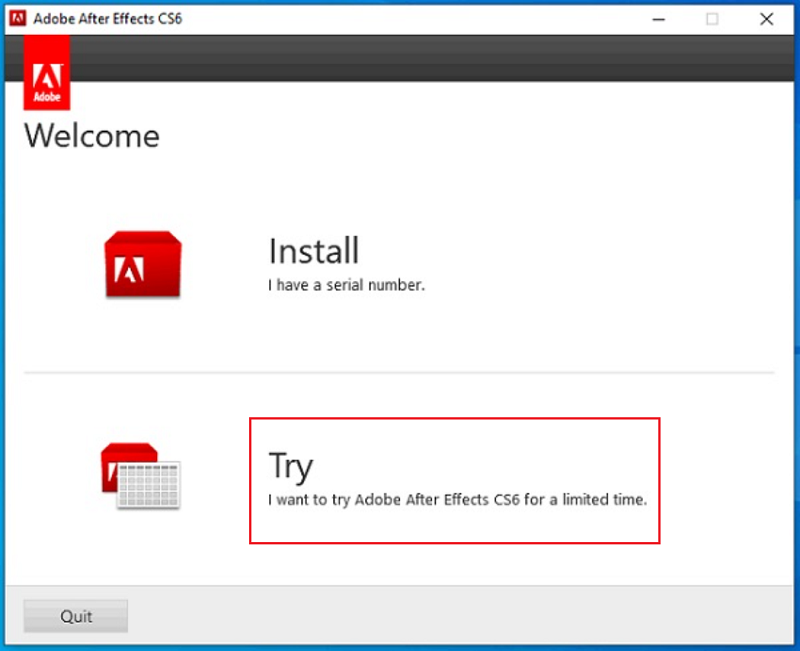
Task: Click the small red app icon before the title text
Action: coord(17,18)
